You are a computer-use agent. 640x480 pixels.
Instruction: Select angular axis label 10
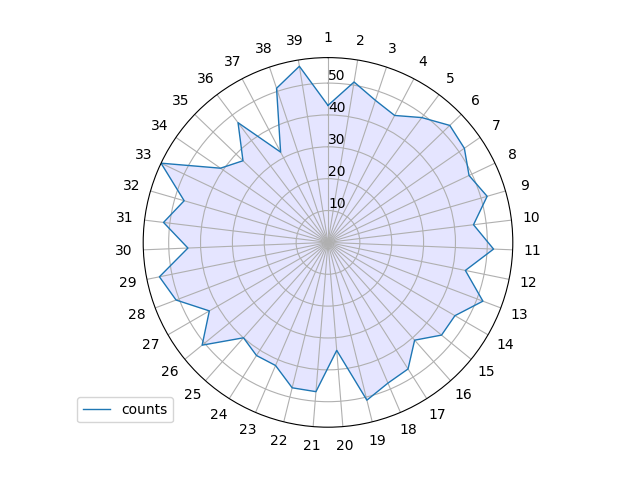point(531,217)
